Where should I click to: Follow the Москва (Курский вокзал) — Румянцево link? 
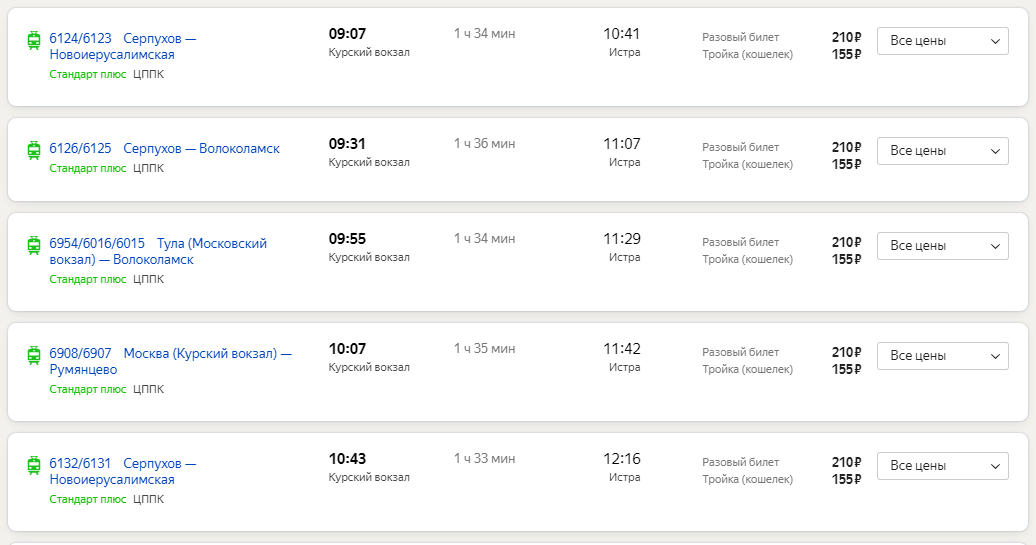[x=170, y=361]
